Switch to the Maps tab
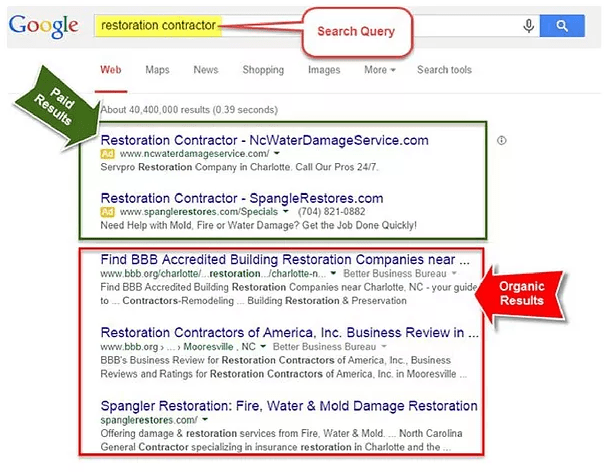Screen dimensions: 608x472 (x=157, y=70)
